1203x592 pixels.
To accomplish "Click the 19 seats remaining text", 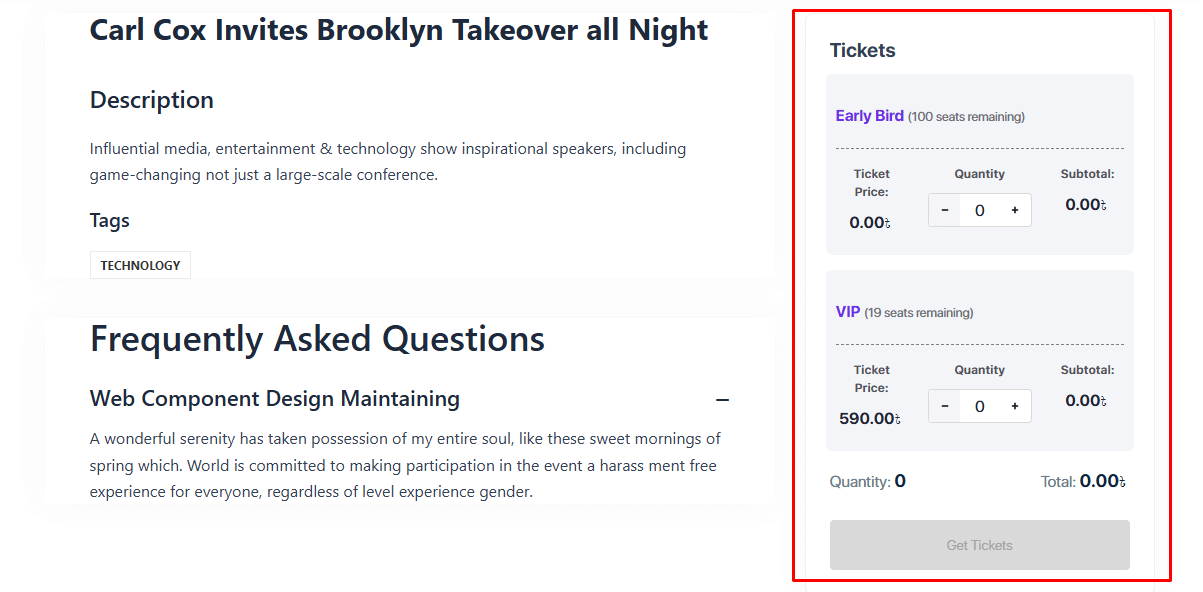I will click(x=918, y=313).
